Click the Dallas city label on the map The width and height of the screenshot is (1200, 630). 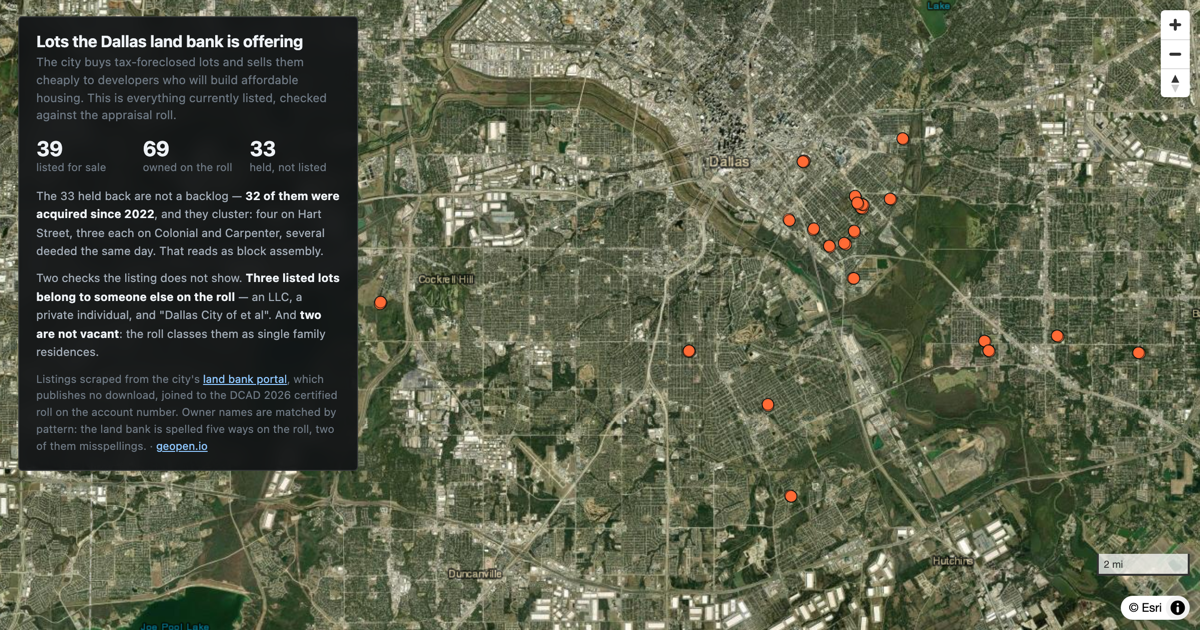point(729,161)
